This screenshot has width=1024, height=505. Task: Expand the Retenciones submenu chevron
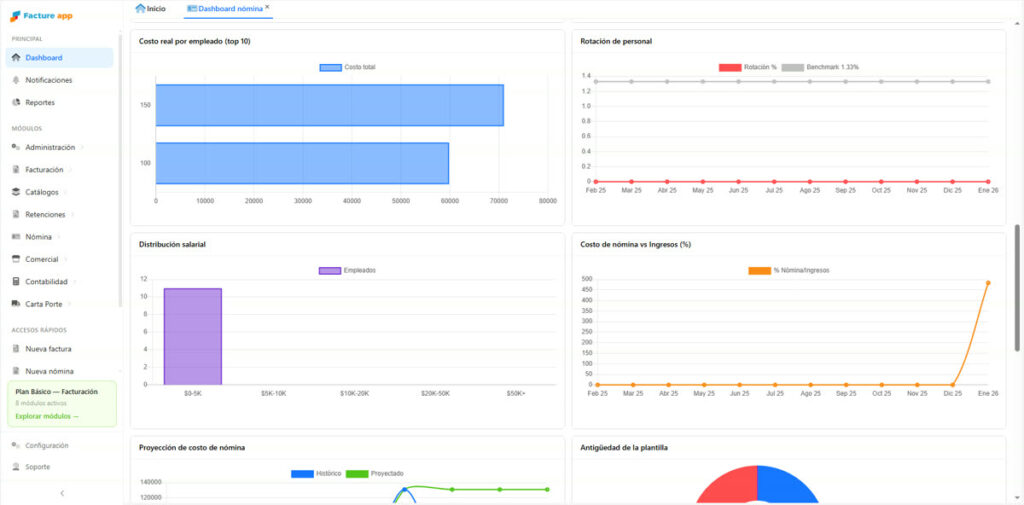[x=72, y=214]
